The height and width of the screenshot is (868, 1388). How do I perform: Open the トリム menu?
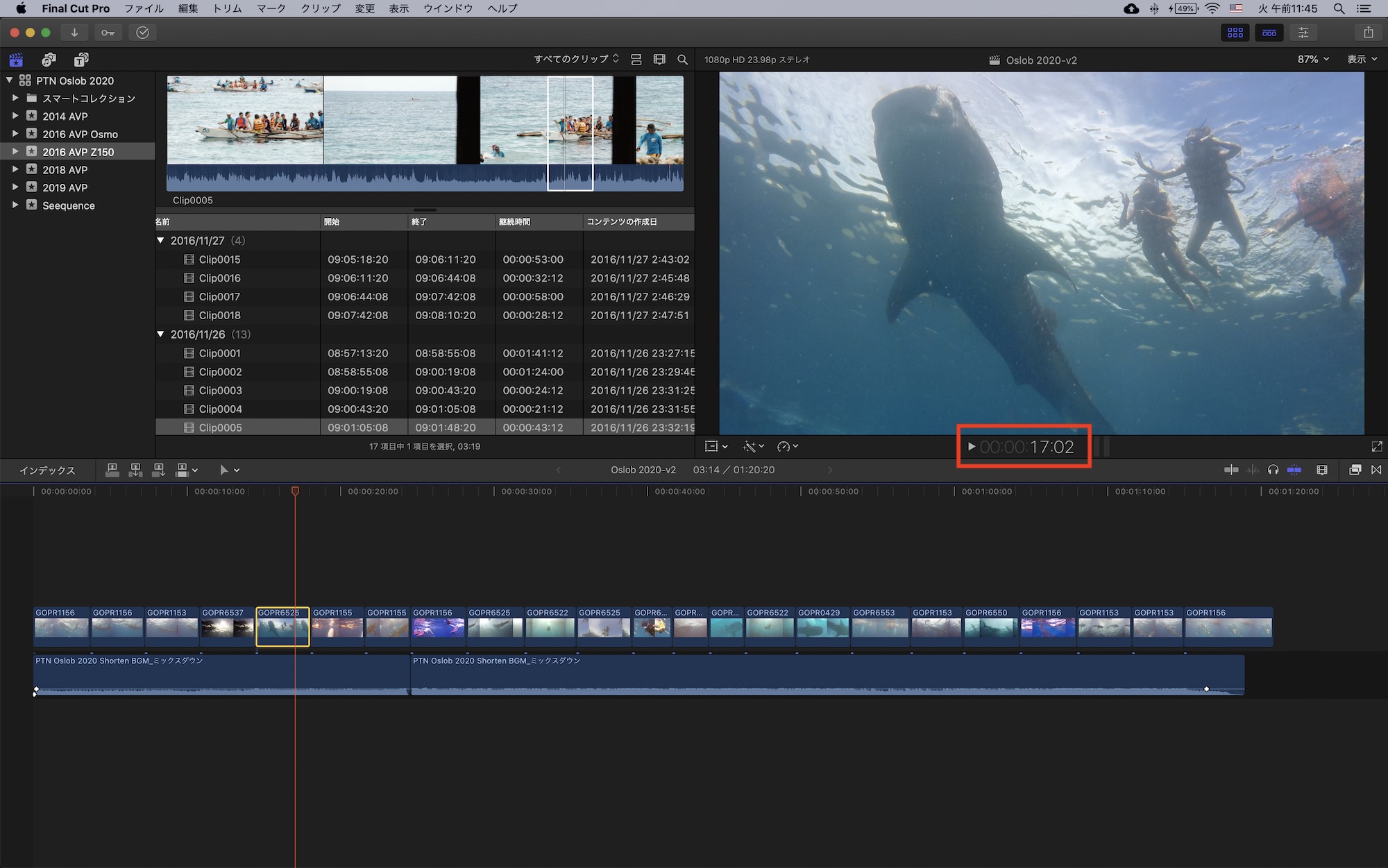227,8
